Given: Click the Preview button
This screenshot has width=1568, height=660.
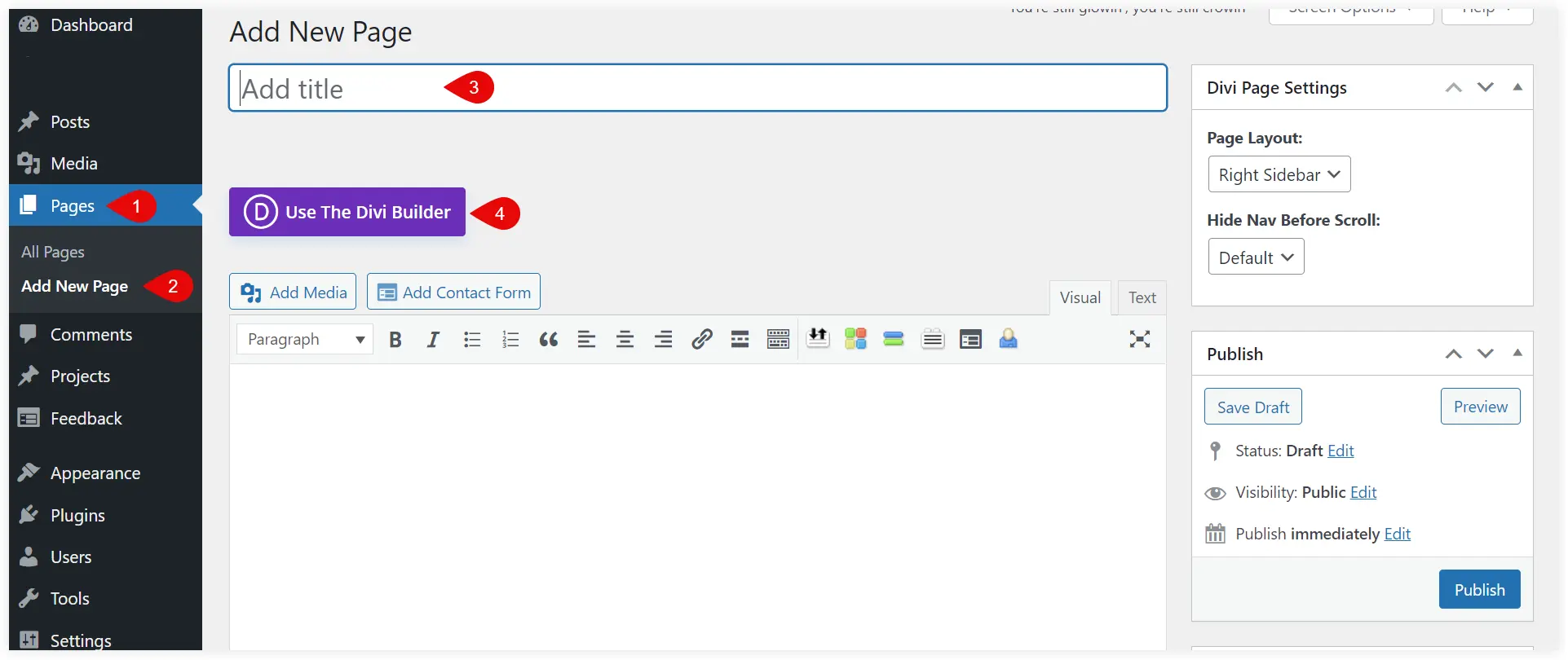Looking at the screenshot, I should [1481, 407].
